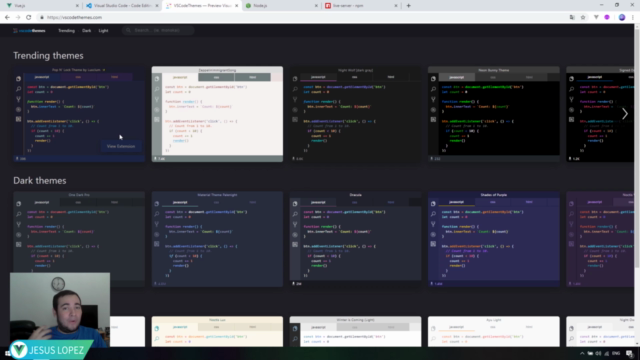Bookmark this page with the star icon
The height and width of the screenshot is (360, 640).
coord(583,17)
